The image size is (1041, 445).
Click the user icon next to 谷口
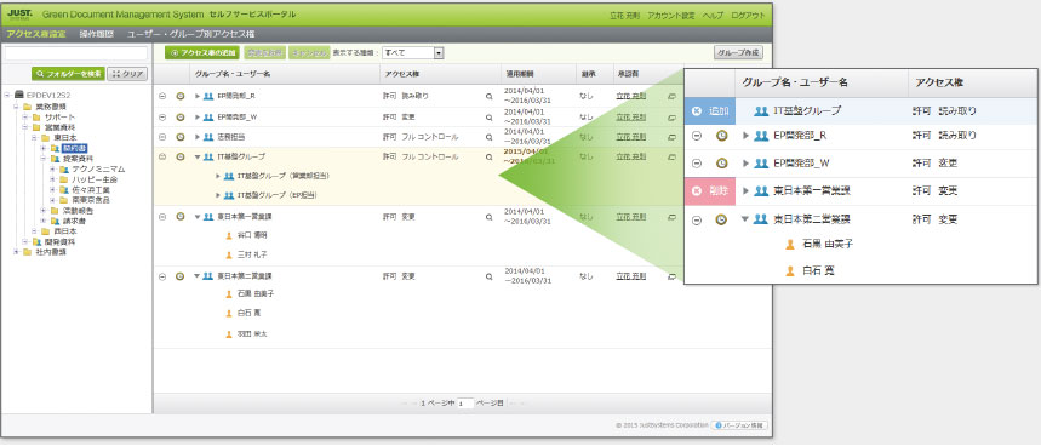[228, 235]
